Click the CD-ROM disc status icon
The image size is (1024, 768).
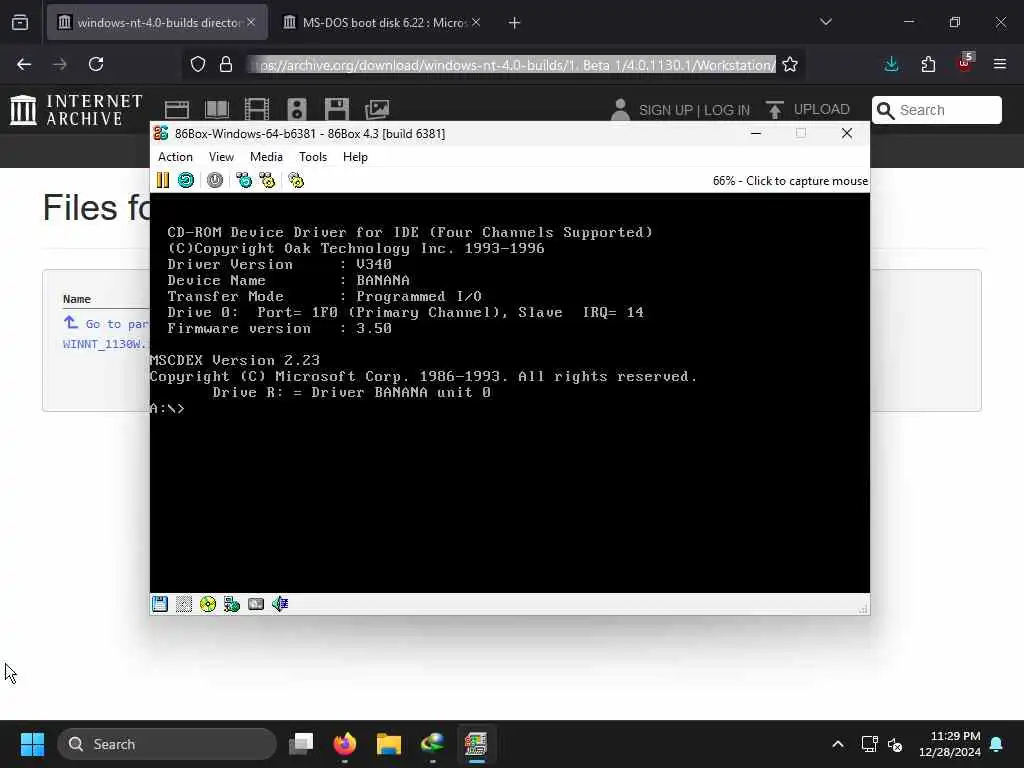tap(208, 604)
